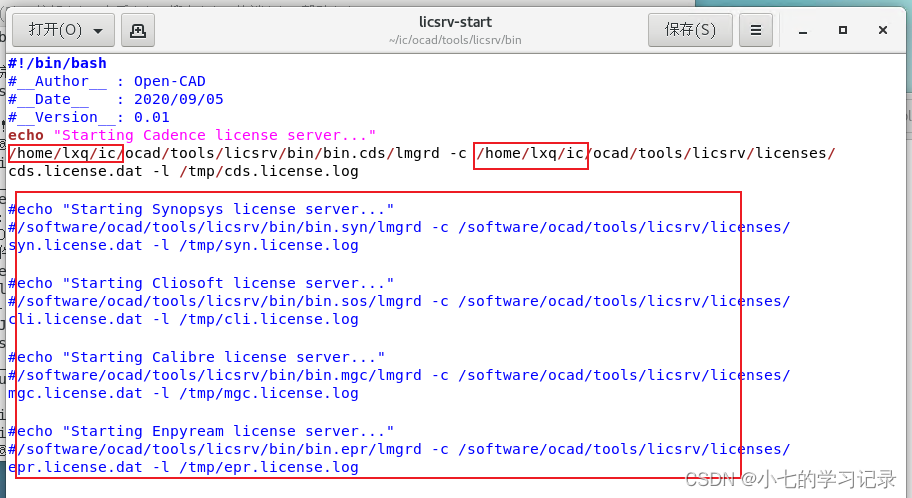
Task: Click the mgc.license.dat -l /tmp/mgc.license.log line
Action: pyautogui.click(x=183, y=393)
